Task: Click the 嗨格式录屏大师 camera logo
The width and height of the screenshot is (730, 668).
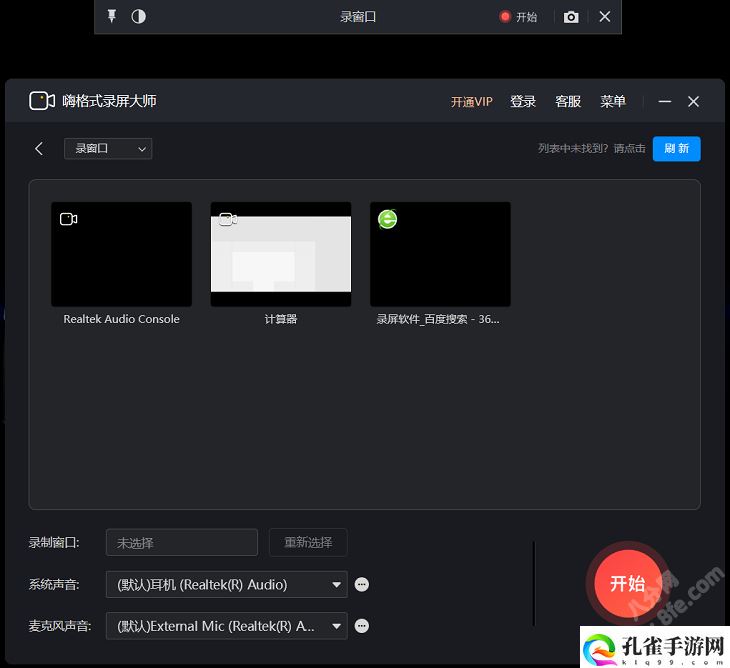Action: coord(42,101)
